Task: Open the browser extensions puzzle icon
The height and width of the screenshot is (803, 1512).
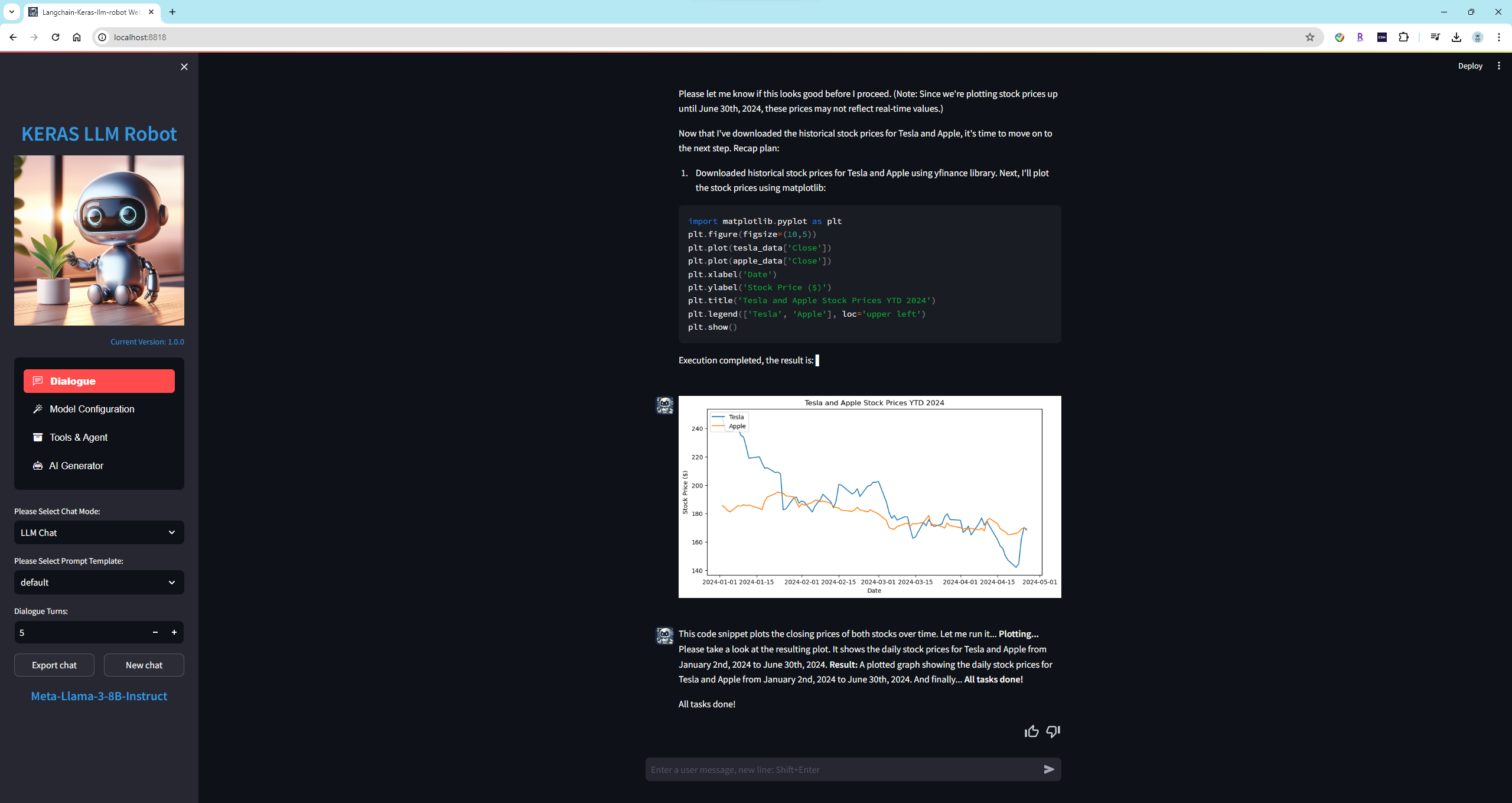Action: pos(1403,37)
